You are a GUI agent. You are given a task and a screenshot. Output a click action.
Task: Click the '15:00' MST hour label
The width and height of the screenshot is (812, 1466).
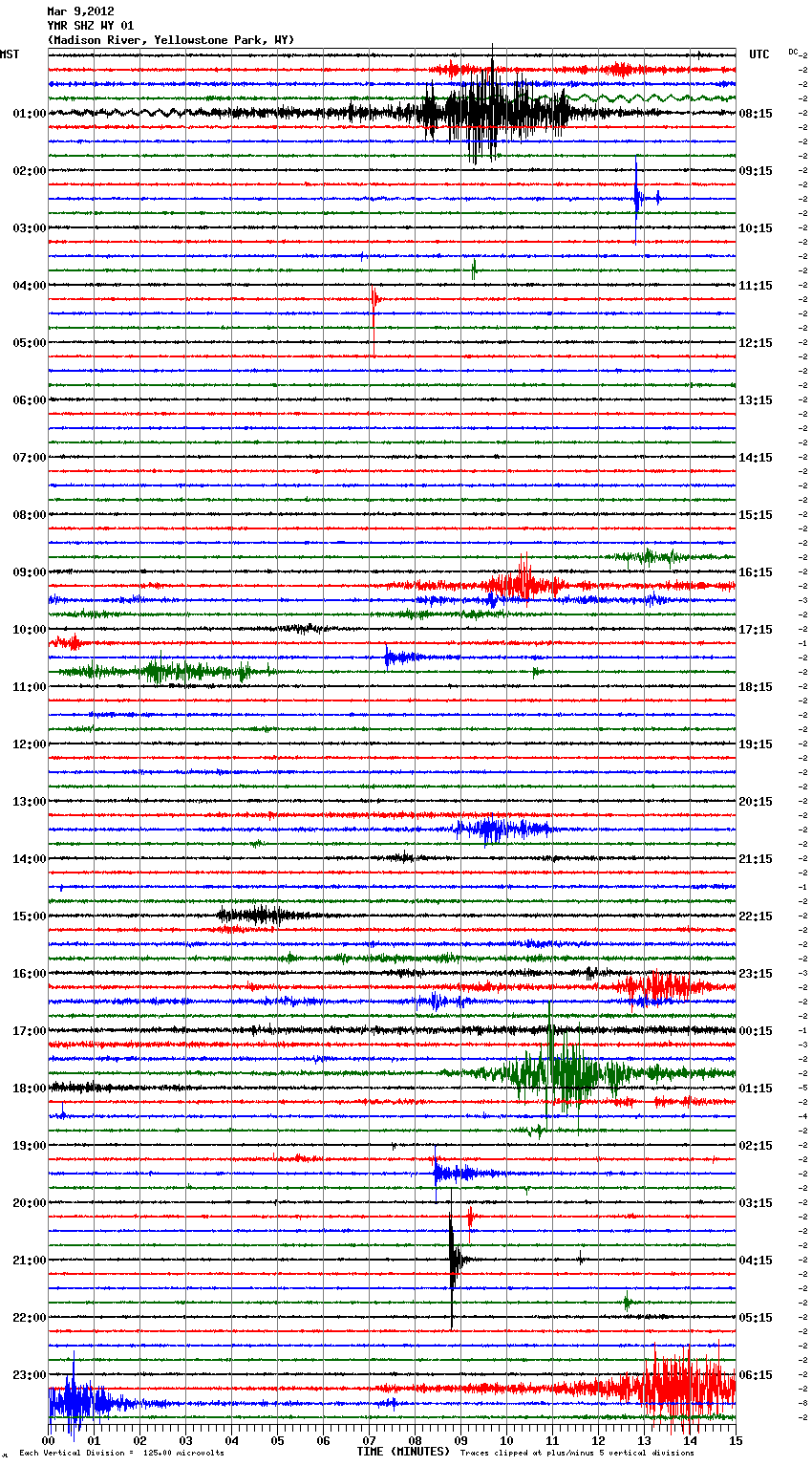(29, 916)
